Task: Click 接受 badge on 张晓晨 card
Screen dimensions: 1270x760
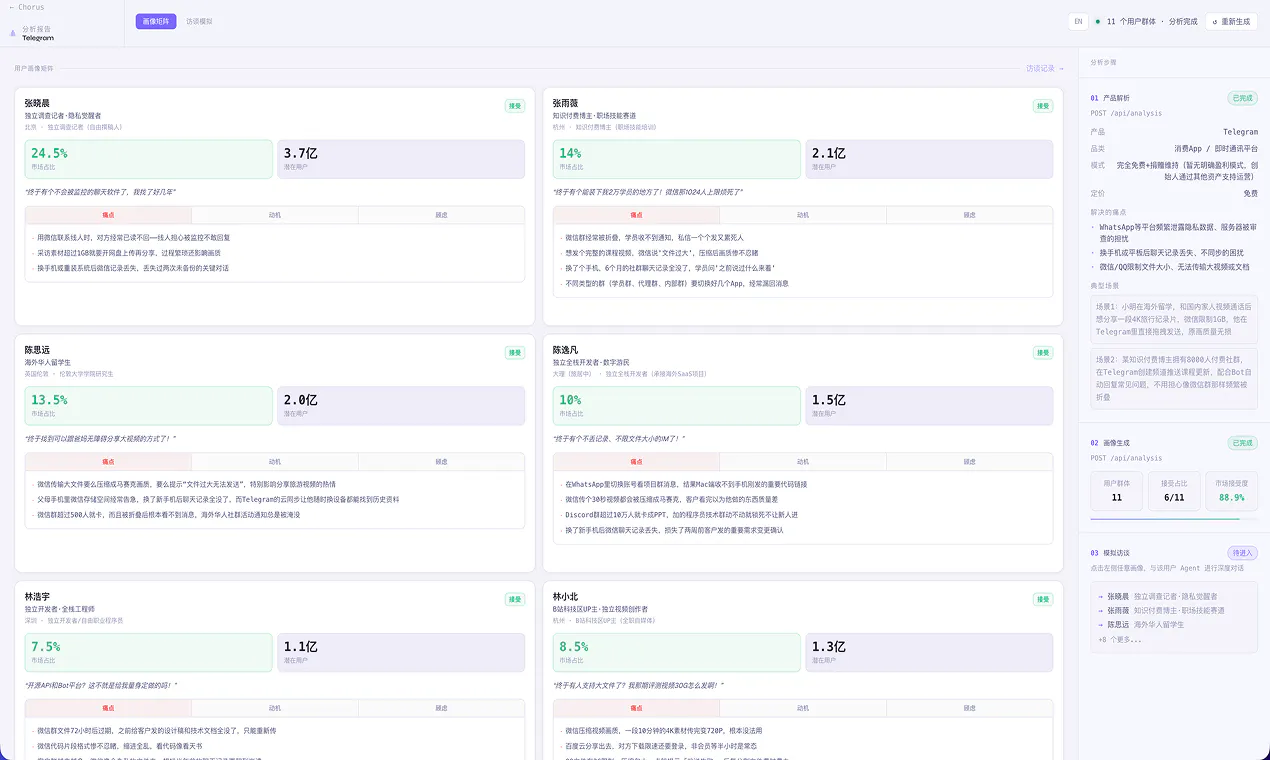Action: [x=514, y=106]
